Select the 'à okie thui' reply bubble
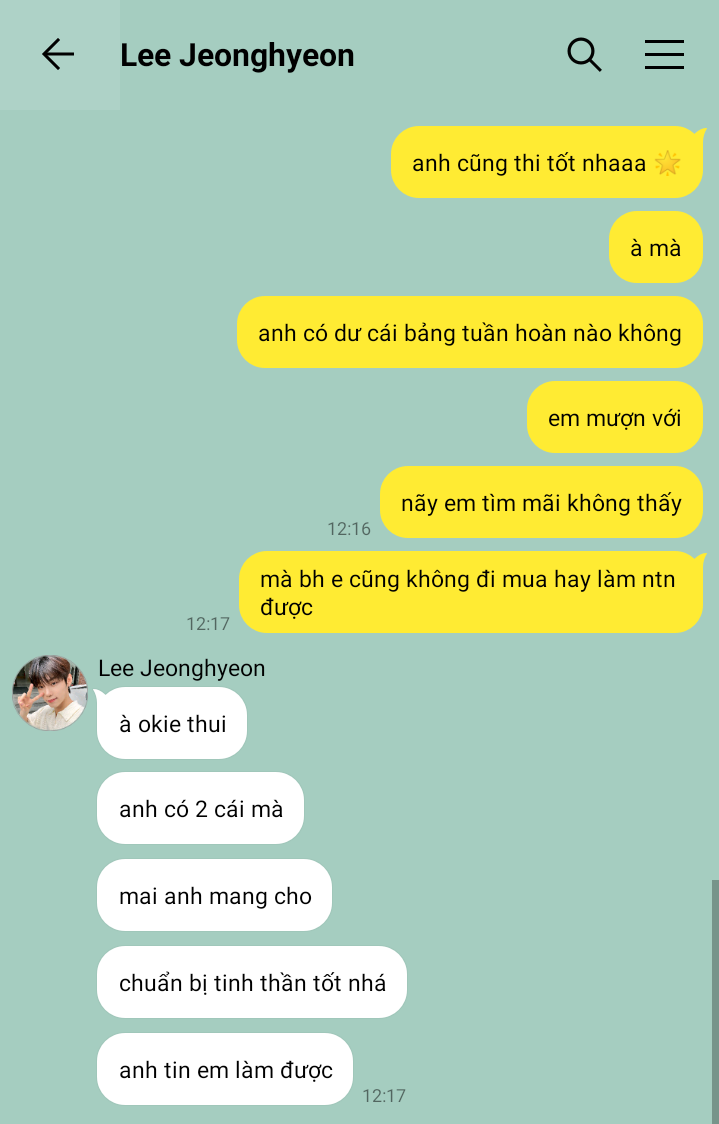This screenshot has height=1124, width=719. pyautogui.click(x=172, y=723)
